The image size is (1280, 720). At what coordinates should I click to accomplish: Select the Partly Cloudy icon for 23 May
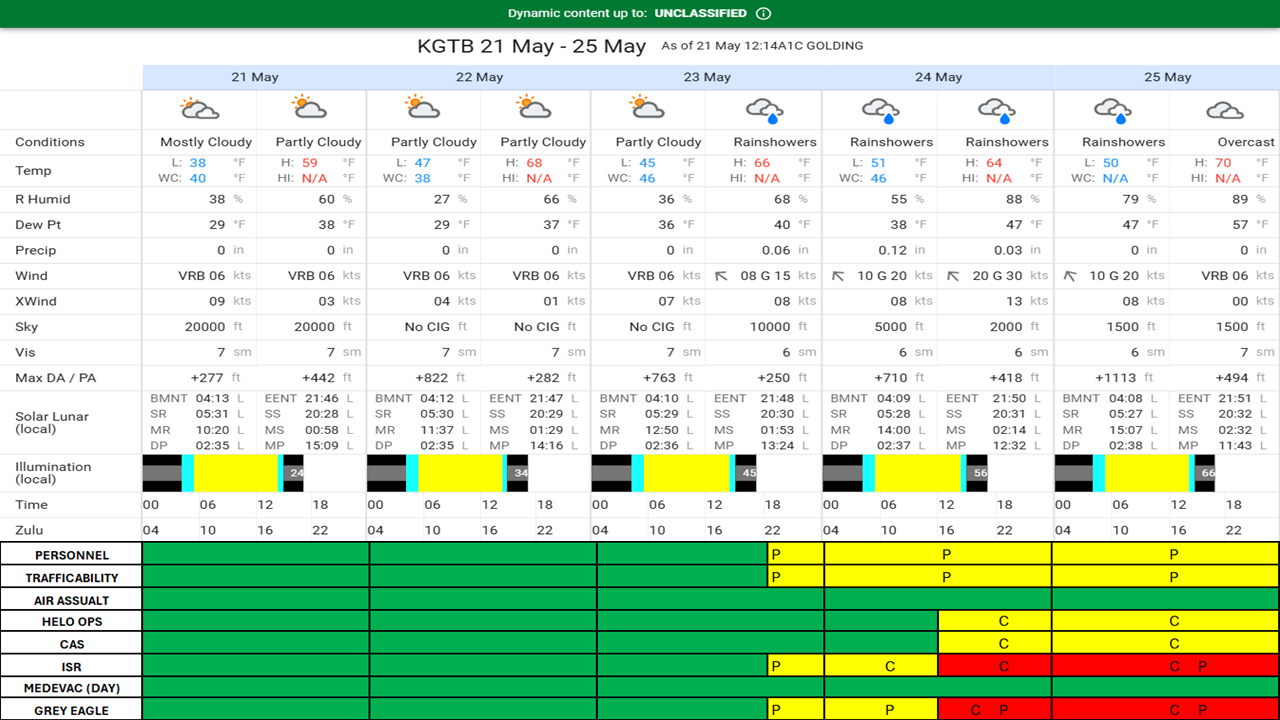pos(647,107)
